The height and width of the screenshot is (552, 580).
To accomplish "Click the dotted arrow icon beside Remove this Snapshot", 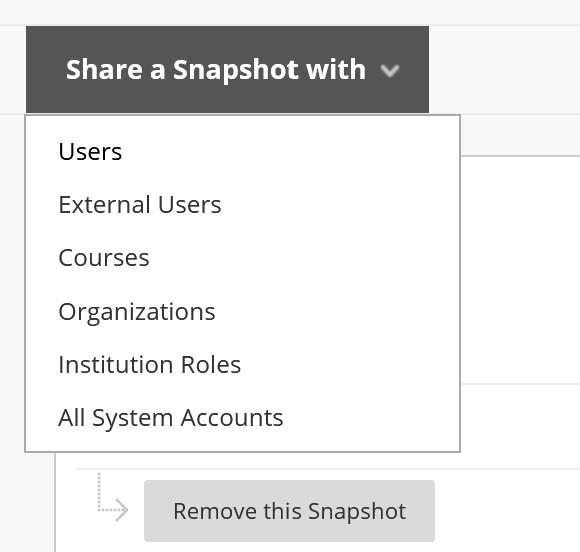I will point(112,498).
